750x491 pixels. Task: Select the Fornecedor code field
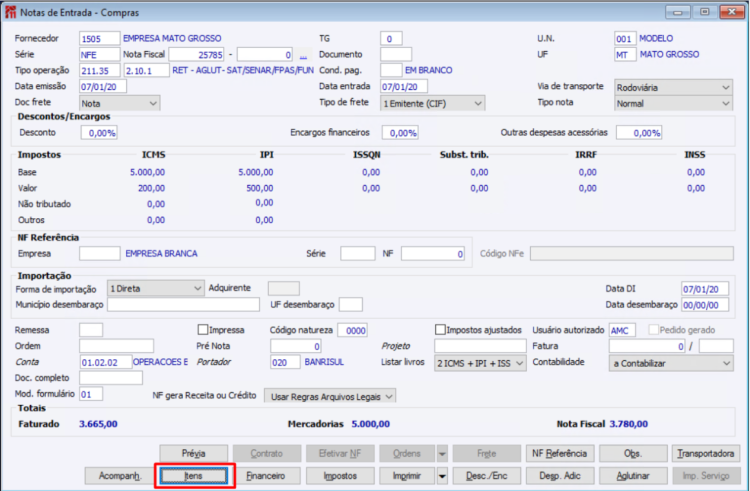pyautogui.click(x=99, y=39)
